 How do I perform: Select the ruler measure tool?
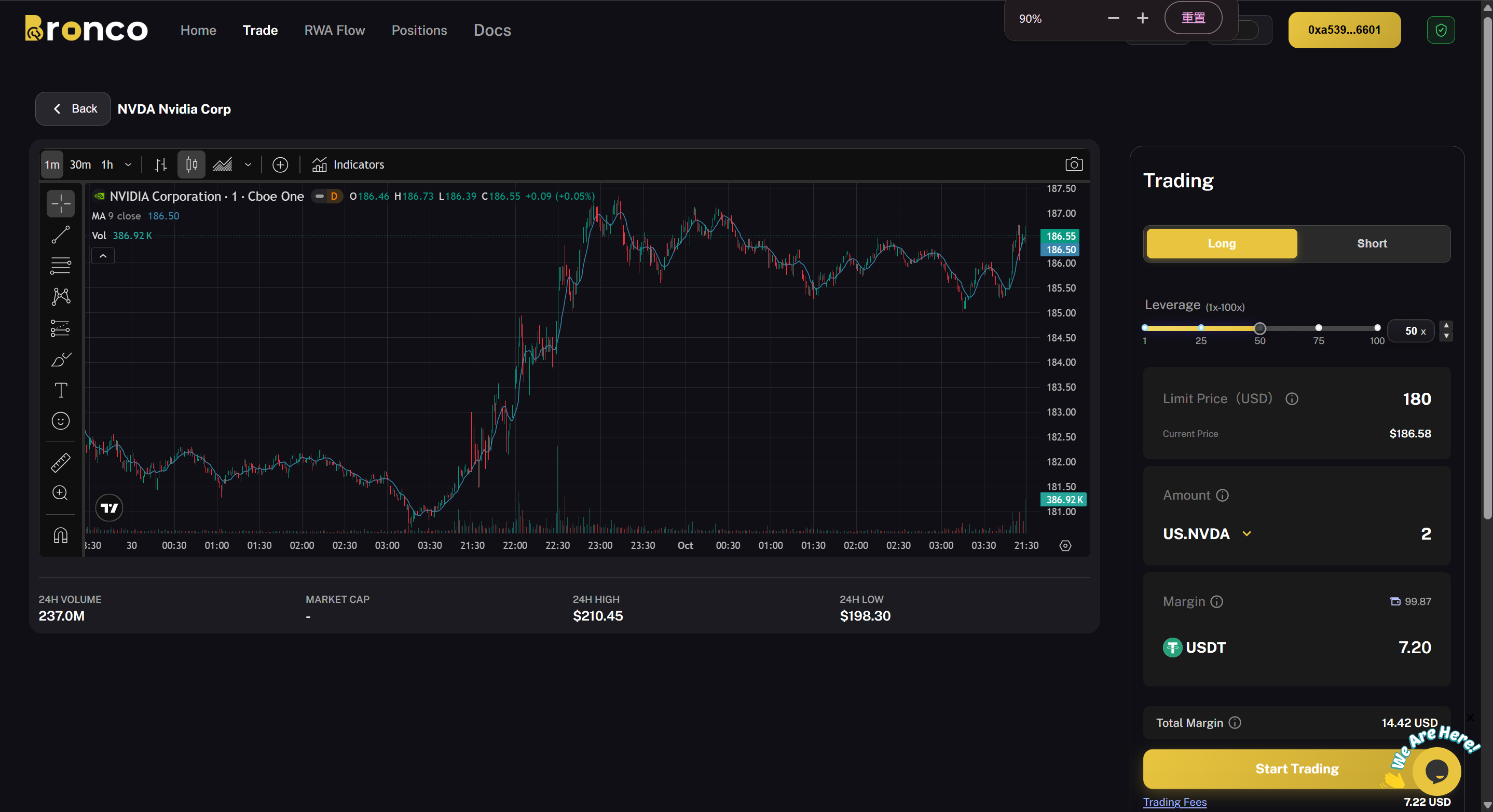tap(60, 462)
